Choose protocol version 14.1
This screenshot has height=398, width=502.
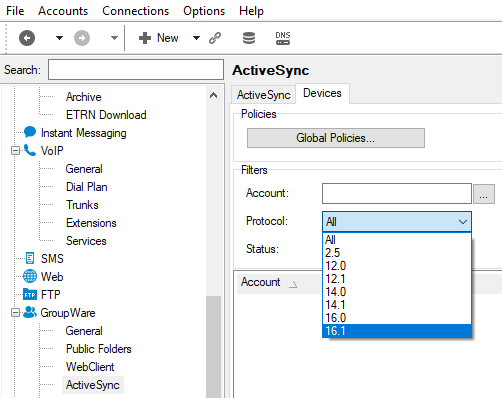click(397, 305)
